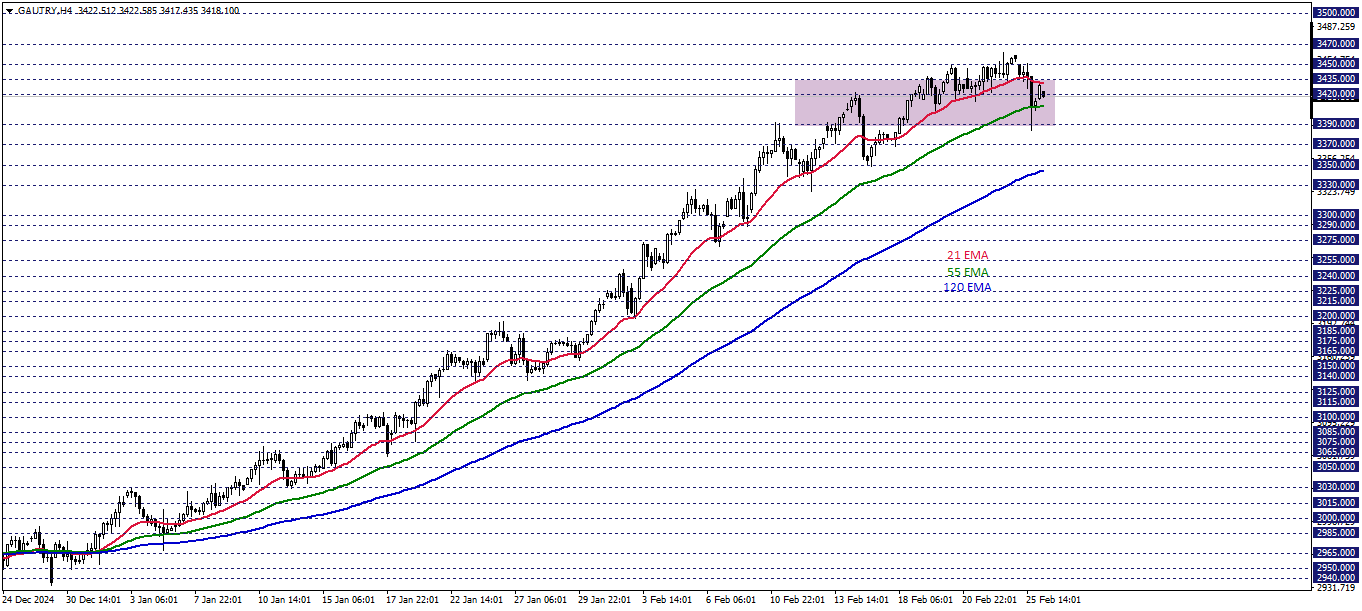Click the 3015.000 price level label

click(x=1336, y=503)
